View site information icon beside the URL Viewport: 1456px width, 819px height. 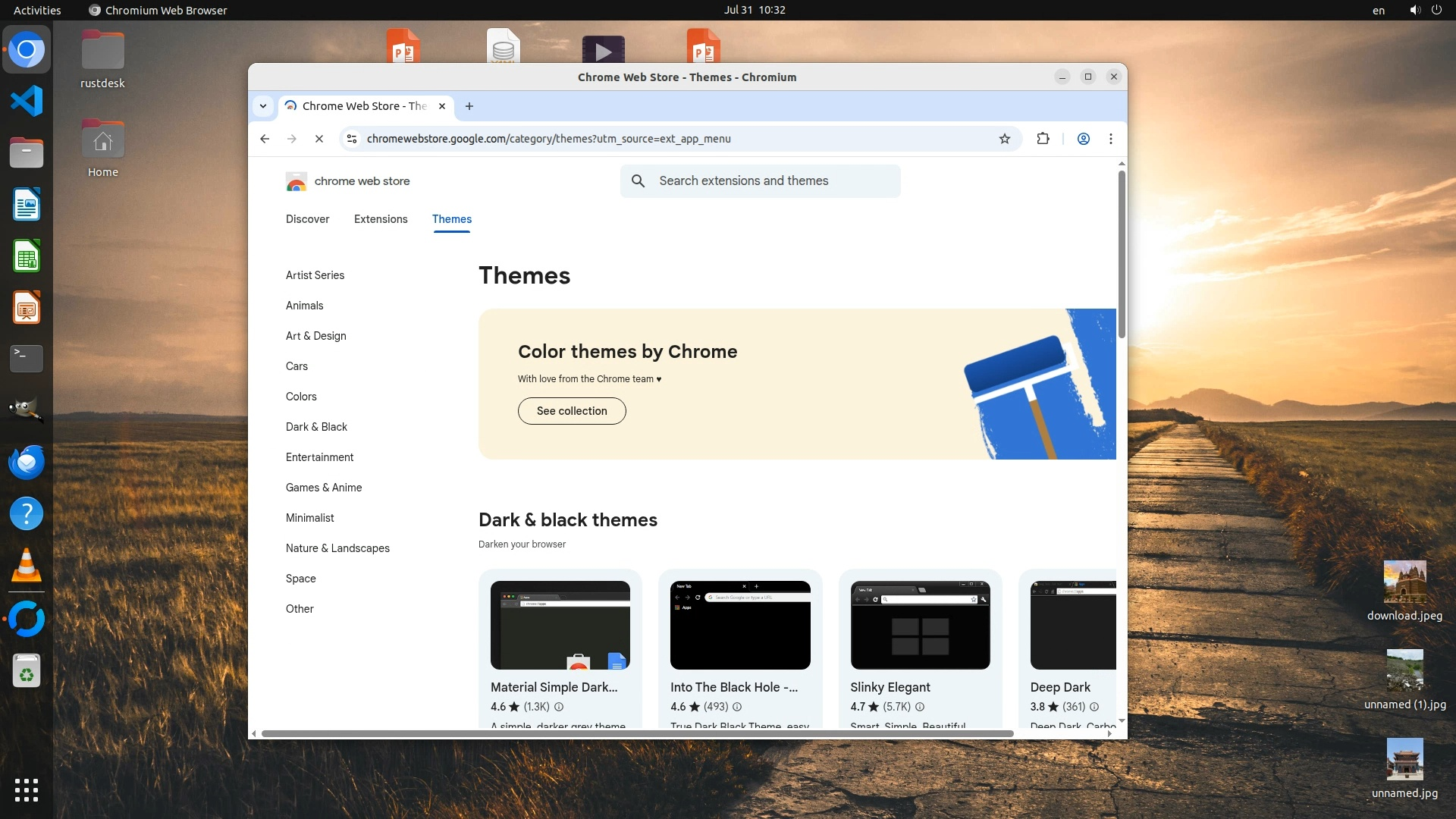tap(352, 139)
